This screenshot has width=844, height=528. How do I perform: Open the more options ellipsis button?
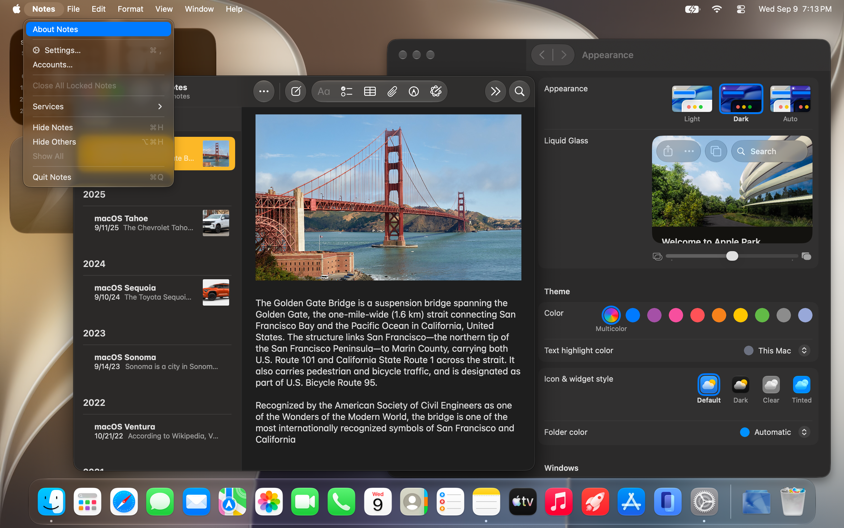tap(264, 91)
